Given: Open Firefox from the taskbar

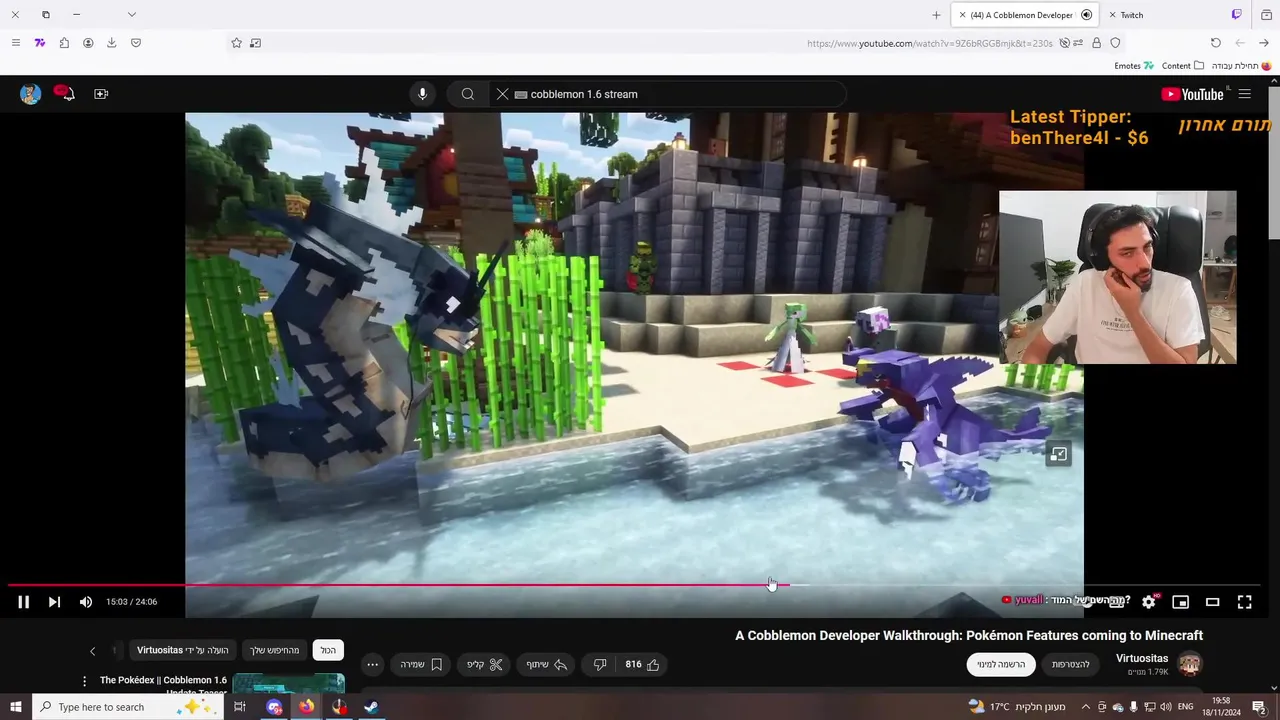Looking at the screenshot, I should coord(306,707).
